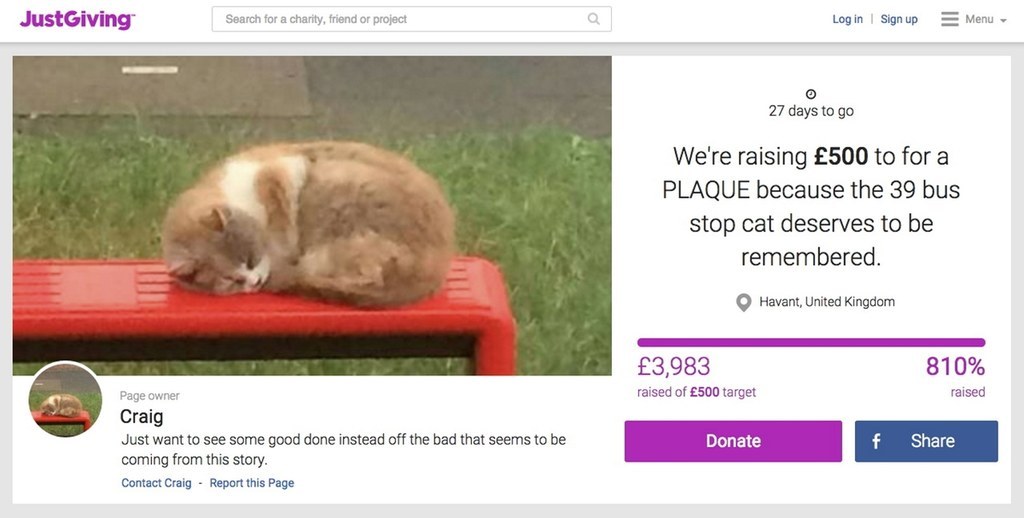Click the Sign up link
The width and height of the screenshot is (1024, 518).
[899, 19]
